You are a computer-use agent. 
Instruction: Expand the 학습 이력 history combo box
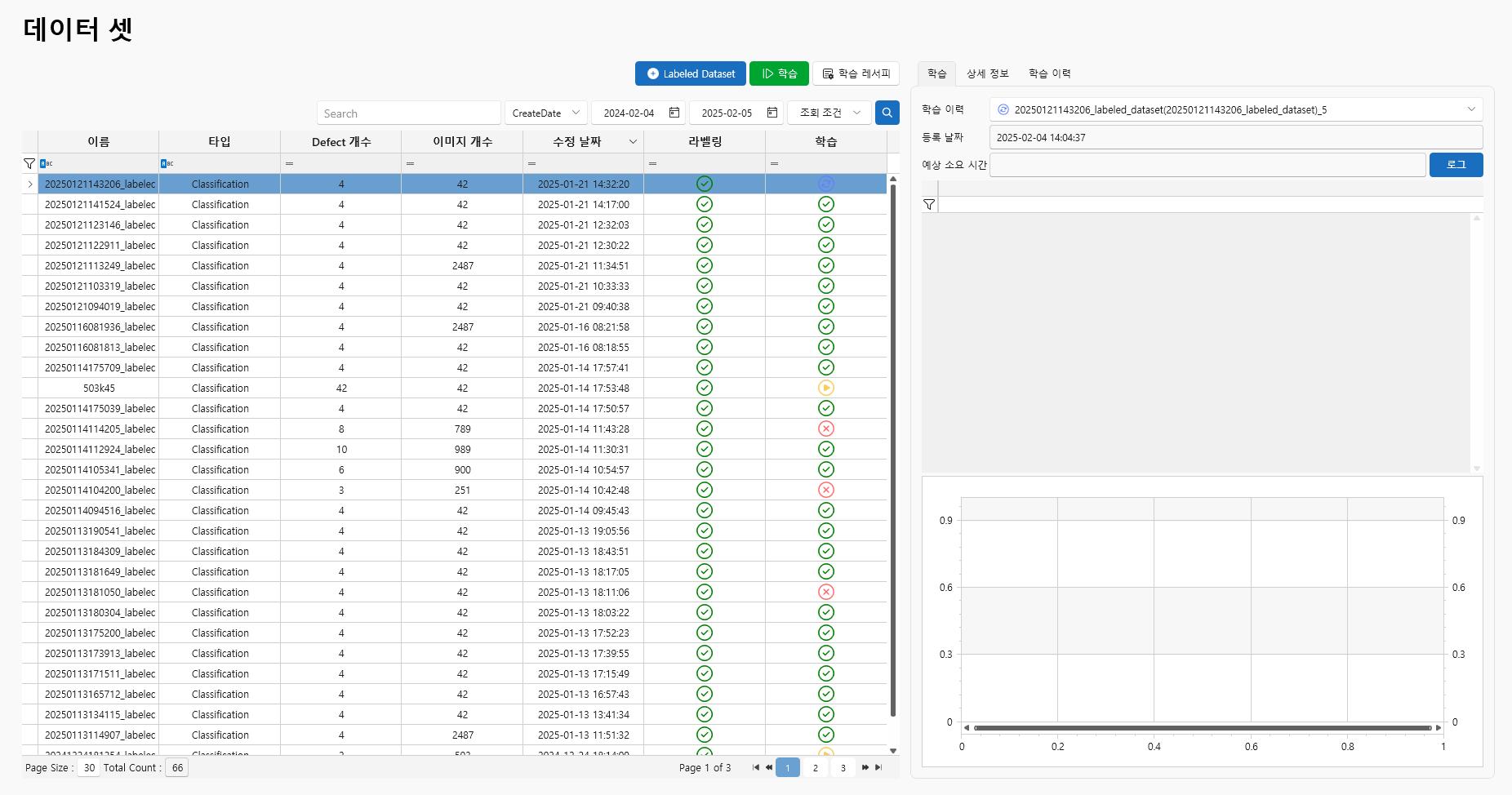[x=1471, y=109]
